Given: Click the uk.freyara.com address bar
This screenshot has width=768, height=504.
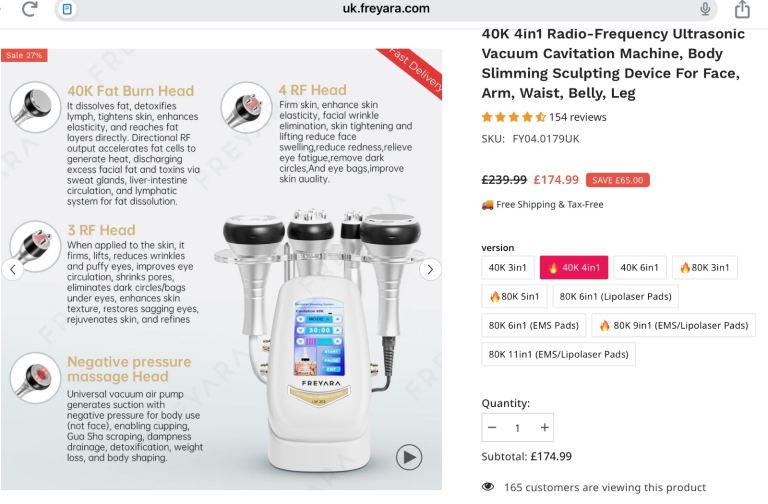Looking at the screenshot, I should (385, 9).
